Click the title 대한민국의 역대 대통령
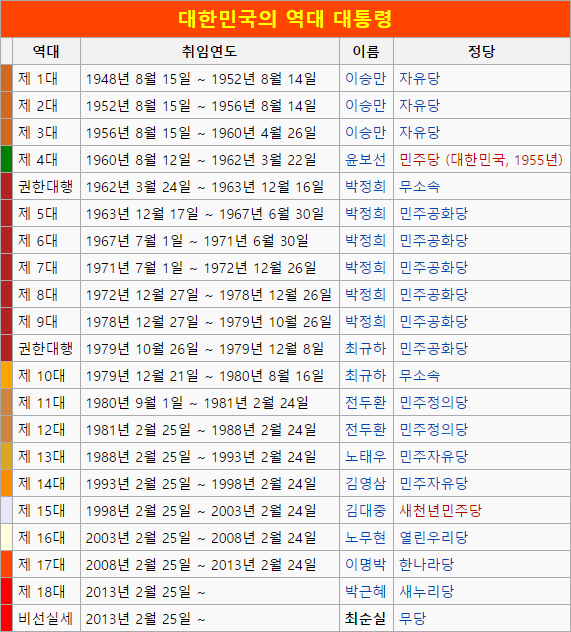 click(x=285, y=19)
